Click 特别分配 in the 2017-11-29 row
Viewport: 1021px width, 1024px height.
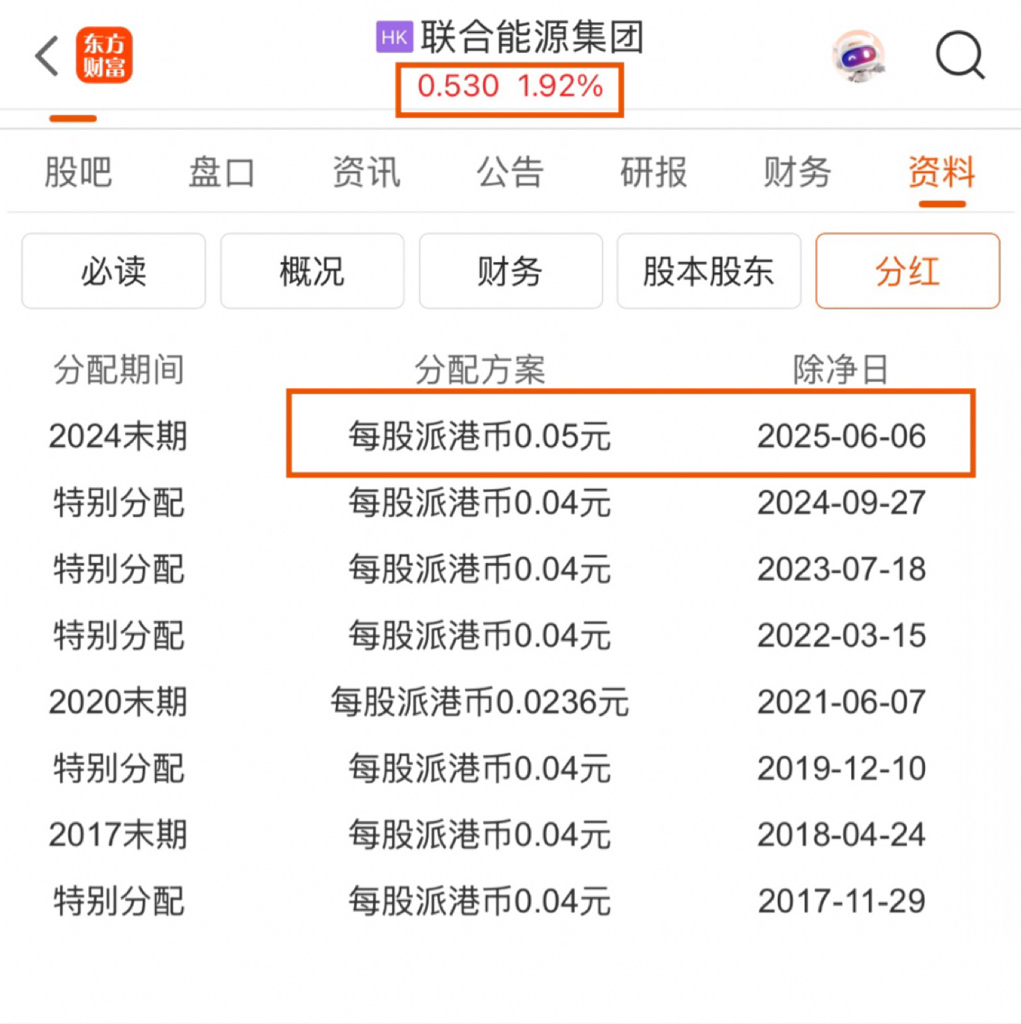click(x=119, y=901)
